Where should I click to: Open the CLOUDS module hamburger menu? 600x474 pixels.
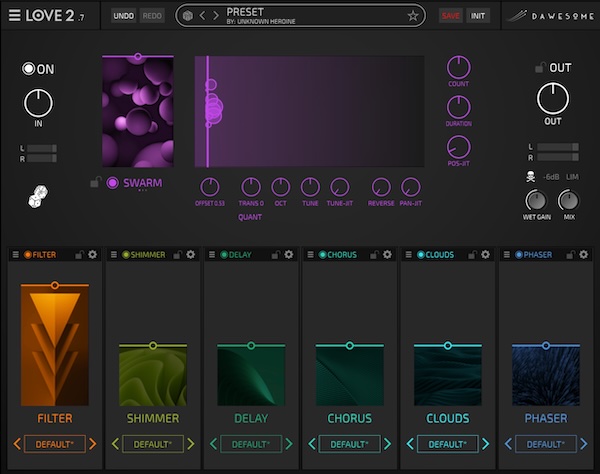(x=408, y=254)
